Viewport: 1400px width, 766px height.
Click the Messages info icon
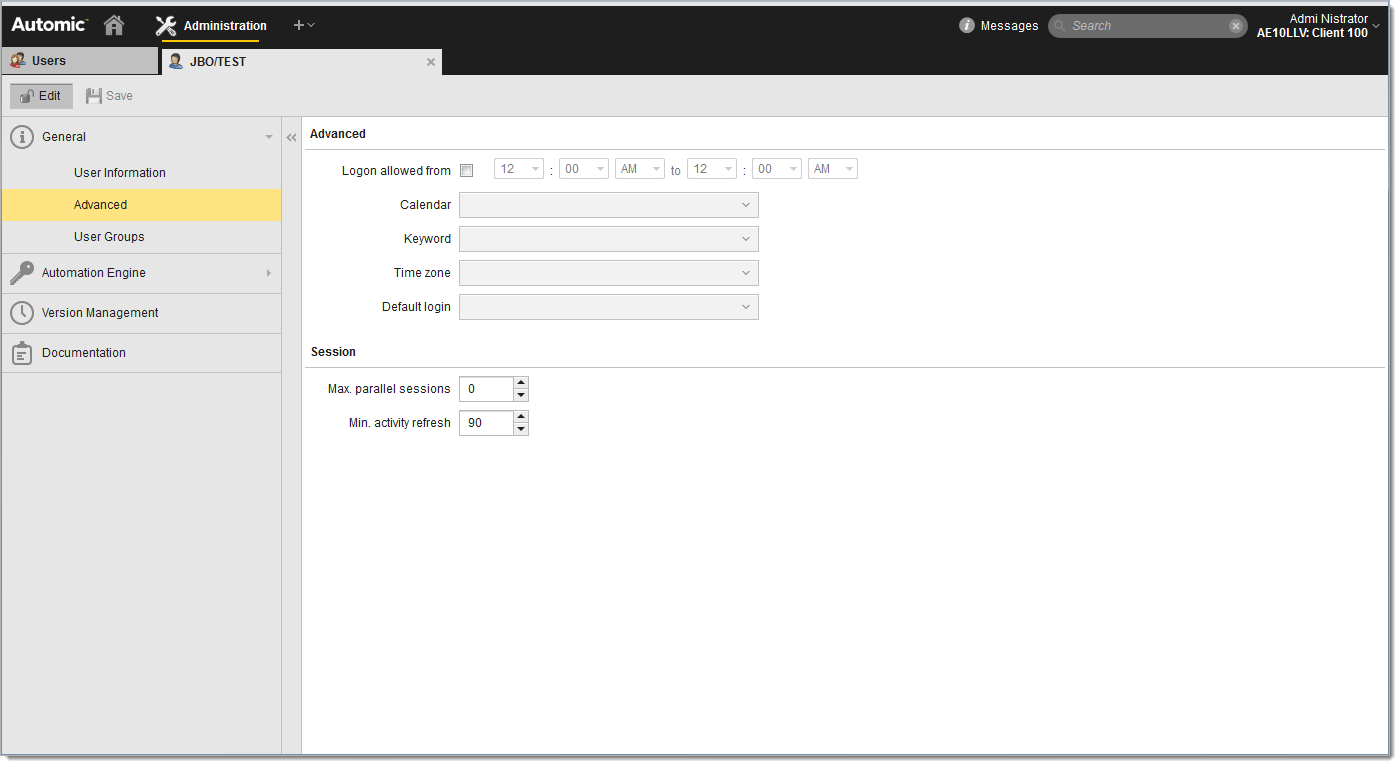[x=966, y=25]
